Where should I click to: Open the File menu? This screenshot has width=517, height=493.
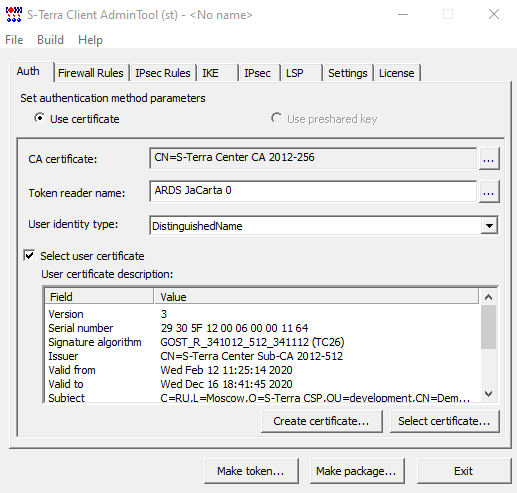pos(14,40)
